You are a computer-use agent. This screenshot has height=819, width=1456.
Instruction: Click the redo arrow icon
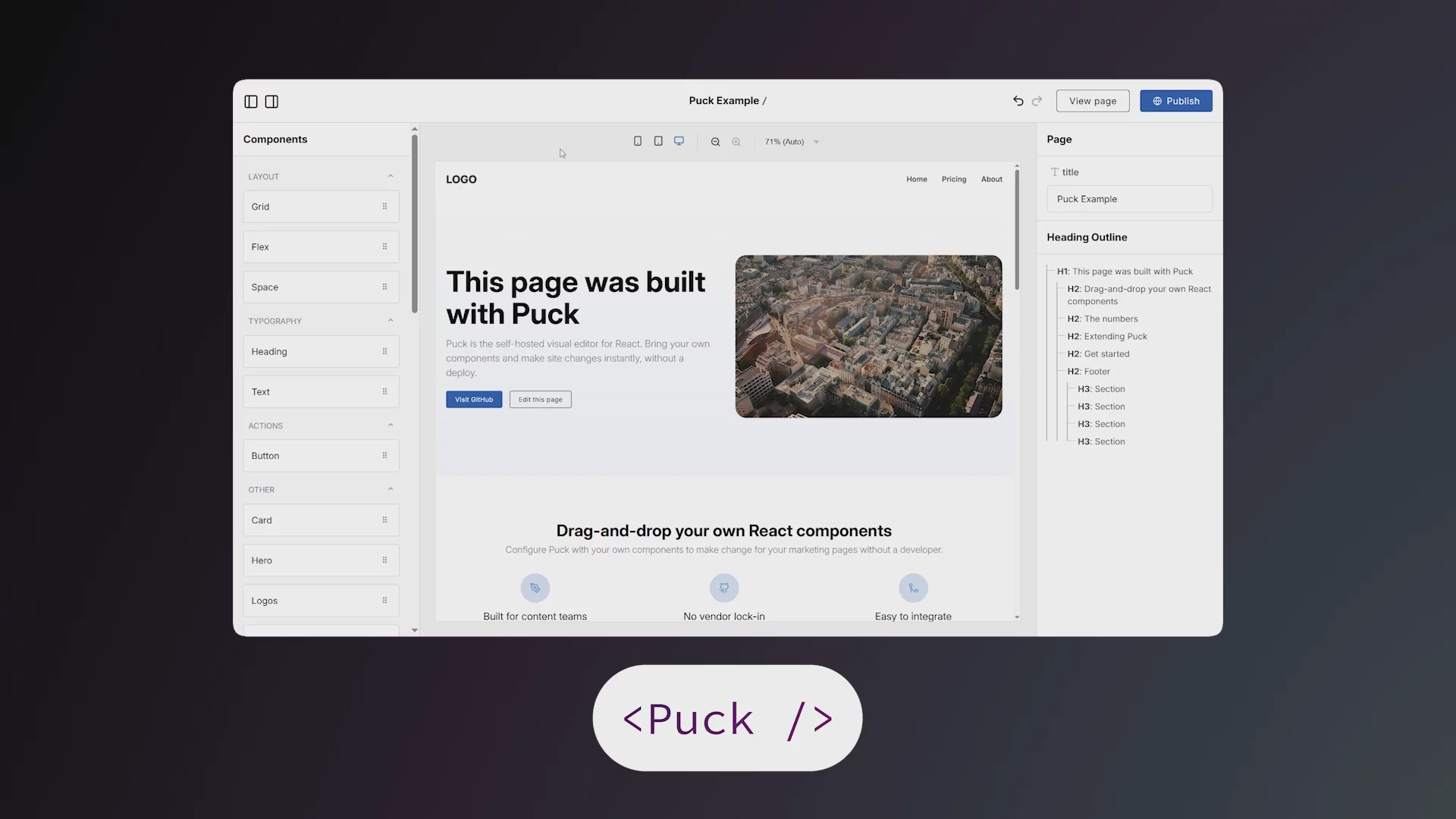point(1037,100)
